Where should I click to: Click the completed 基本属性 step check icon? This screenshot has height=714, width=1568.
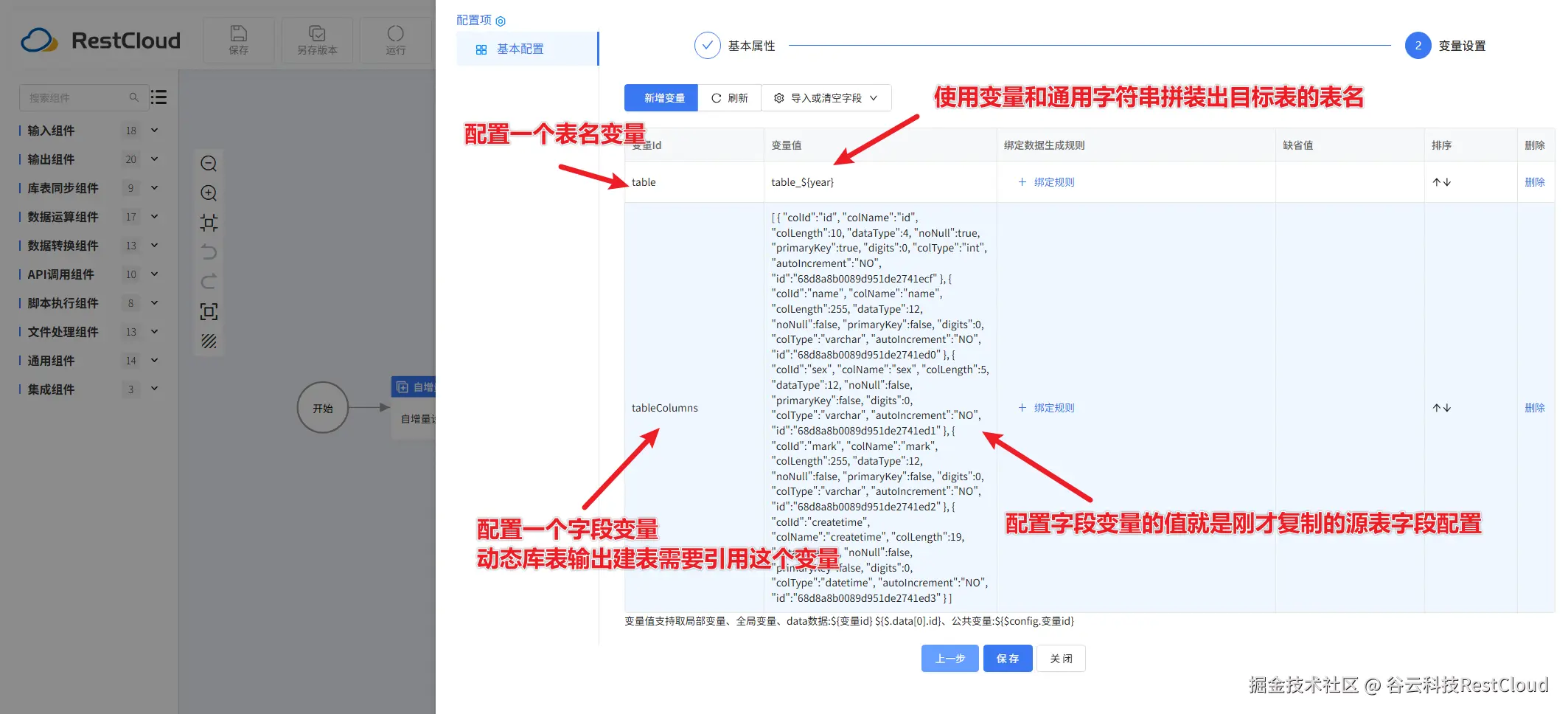tap(707, 46)
